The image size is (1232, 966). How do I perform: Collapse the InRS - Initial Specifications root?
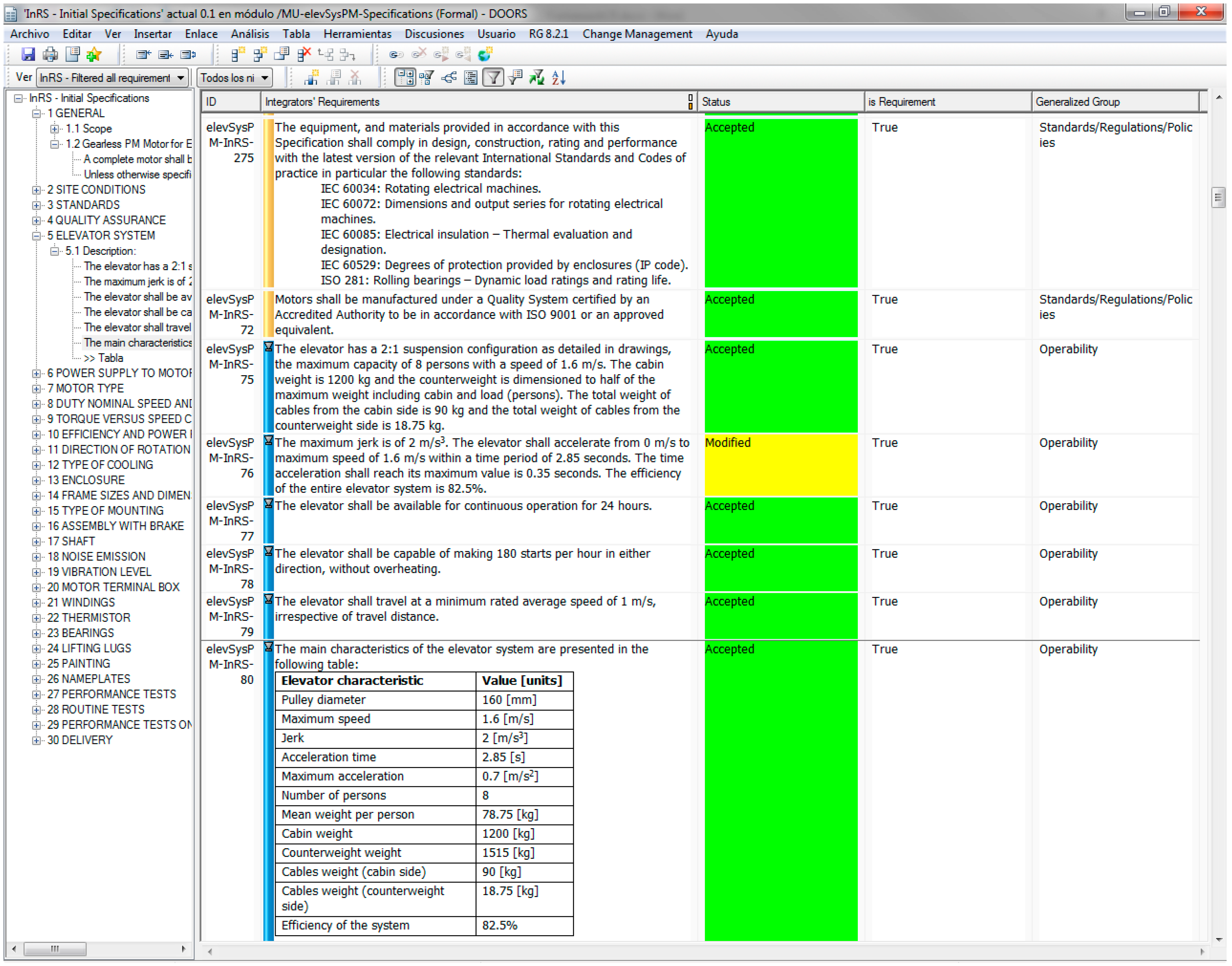18,99
